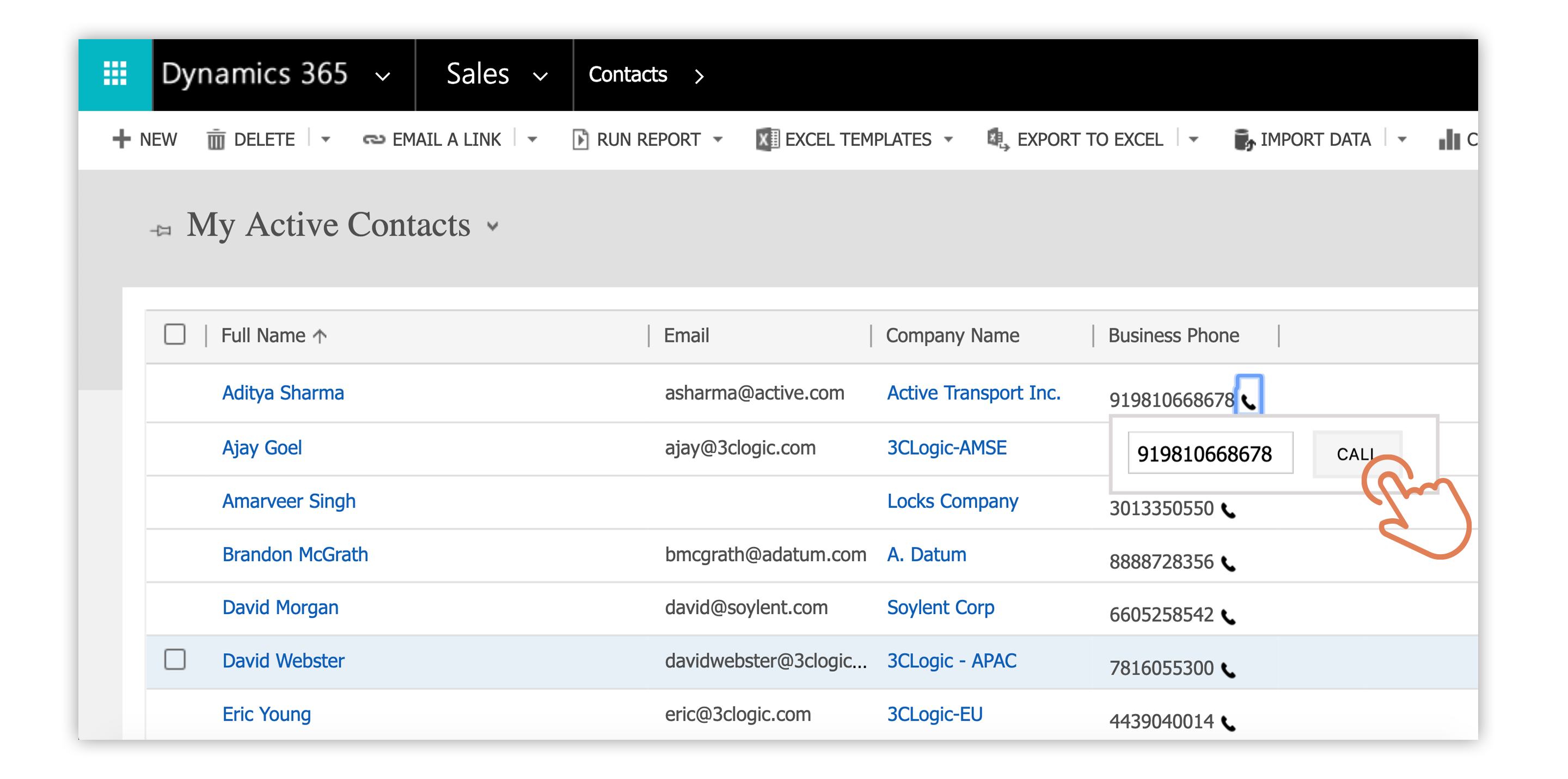Image resolution: width=1568 pixels, height=779 pixels.
Task: Click the Export to Excel icon
Action: pos(996,139)
